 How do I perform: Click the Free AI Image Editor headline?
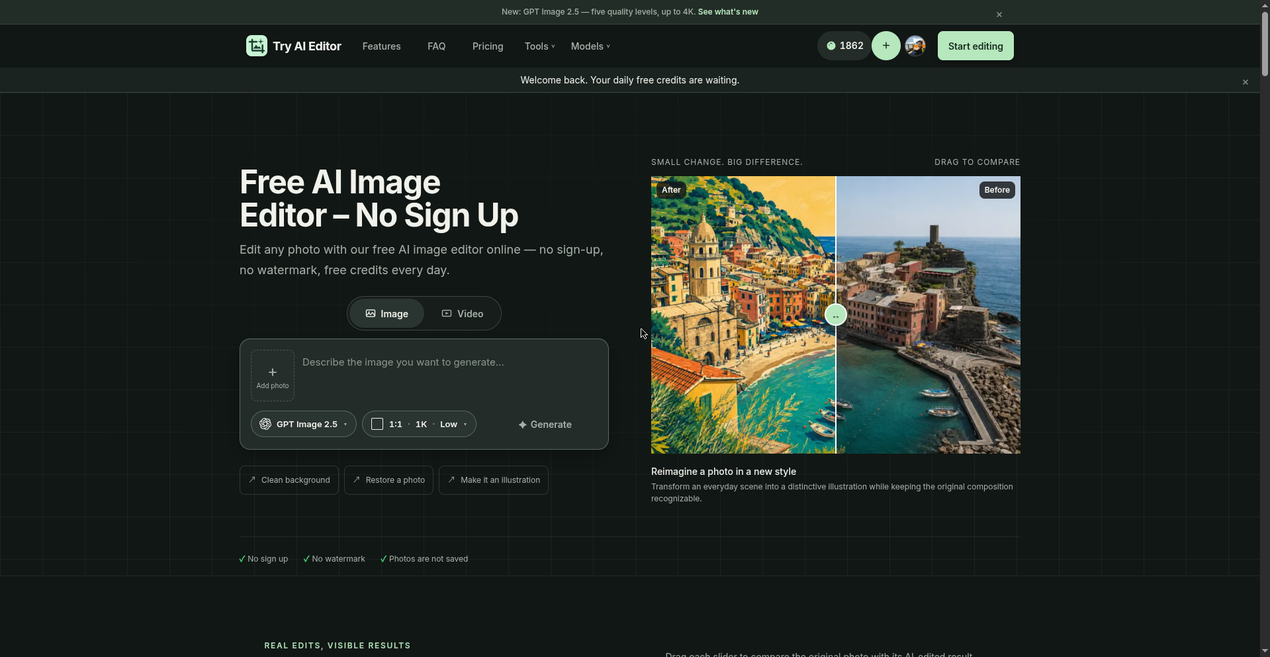point(379,198)
